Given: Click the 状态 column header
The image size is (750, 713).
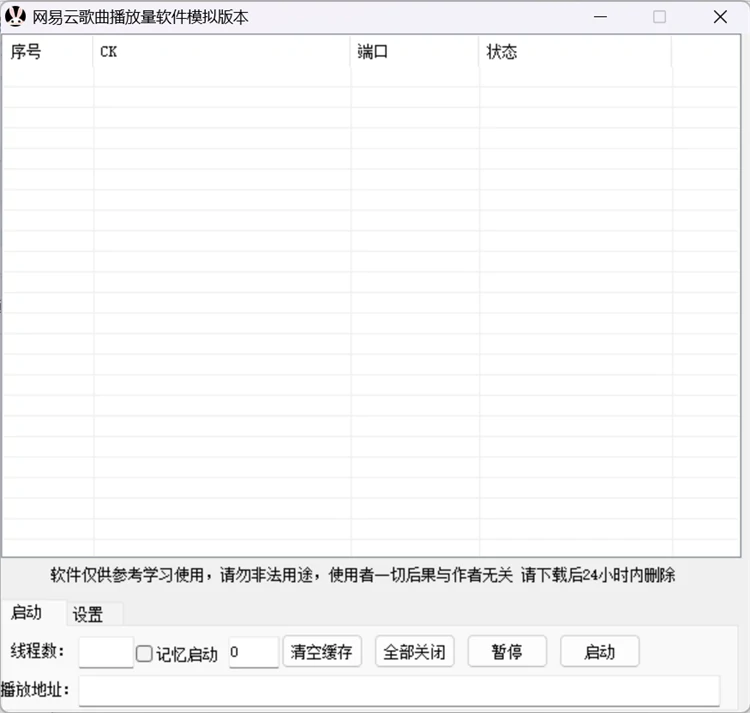Looking at the screenshot, I should [x=575, y=51].
